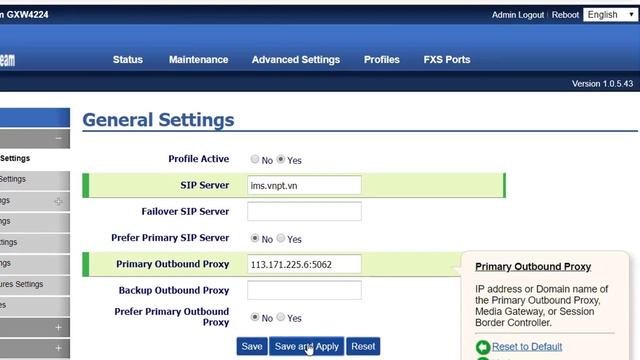Click the Failover SIP Server field
Viewport: 640px width, 360px height.
pos(304,211)
